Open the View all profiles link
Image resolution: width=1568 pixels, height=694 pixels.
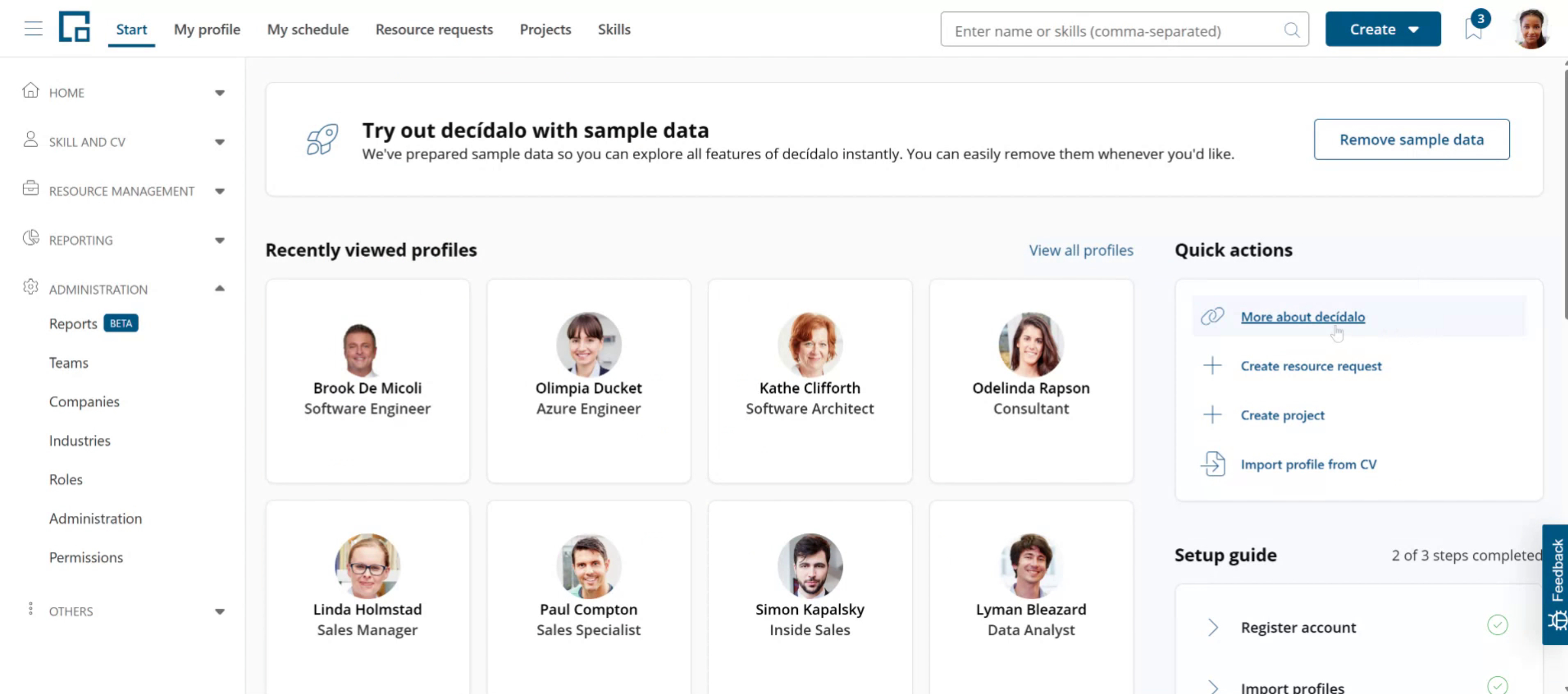pos(1081,250)
